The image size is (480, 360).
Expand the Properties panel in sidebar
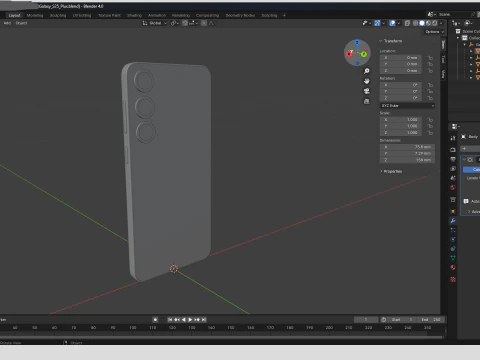(391, 171)
